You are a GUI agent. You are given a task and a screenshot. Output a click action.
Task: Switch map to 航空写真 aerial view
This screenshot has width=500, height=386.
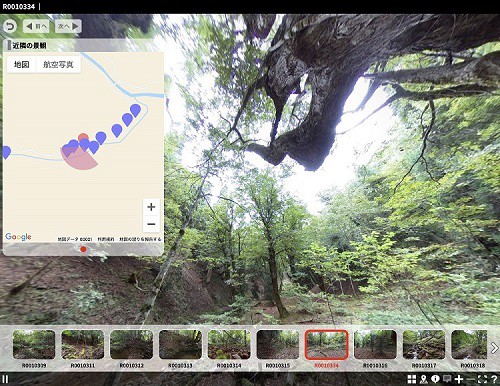58,64
